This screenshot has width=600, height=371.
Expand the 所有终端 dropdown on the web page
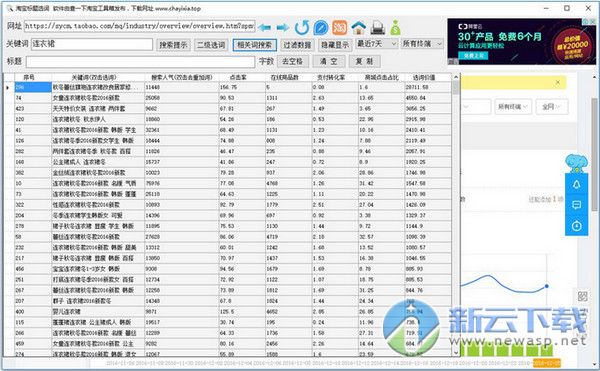pyautogui.click(x=513, y=107)
